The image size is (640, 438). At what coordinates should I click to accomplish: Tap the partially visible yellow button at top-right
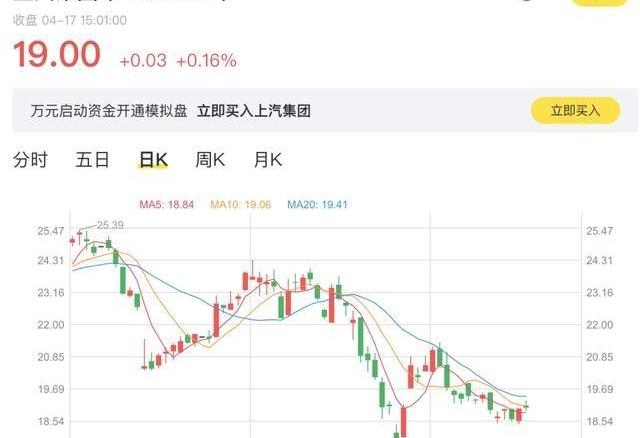(x=599, y=2)
